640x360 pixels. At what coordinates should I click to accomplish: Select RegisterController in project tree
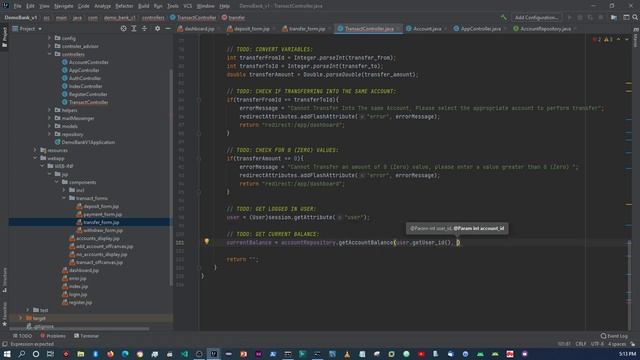click(x=88, y=94)
